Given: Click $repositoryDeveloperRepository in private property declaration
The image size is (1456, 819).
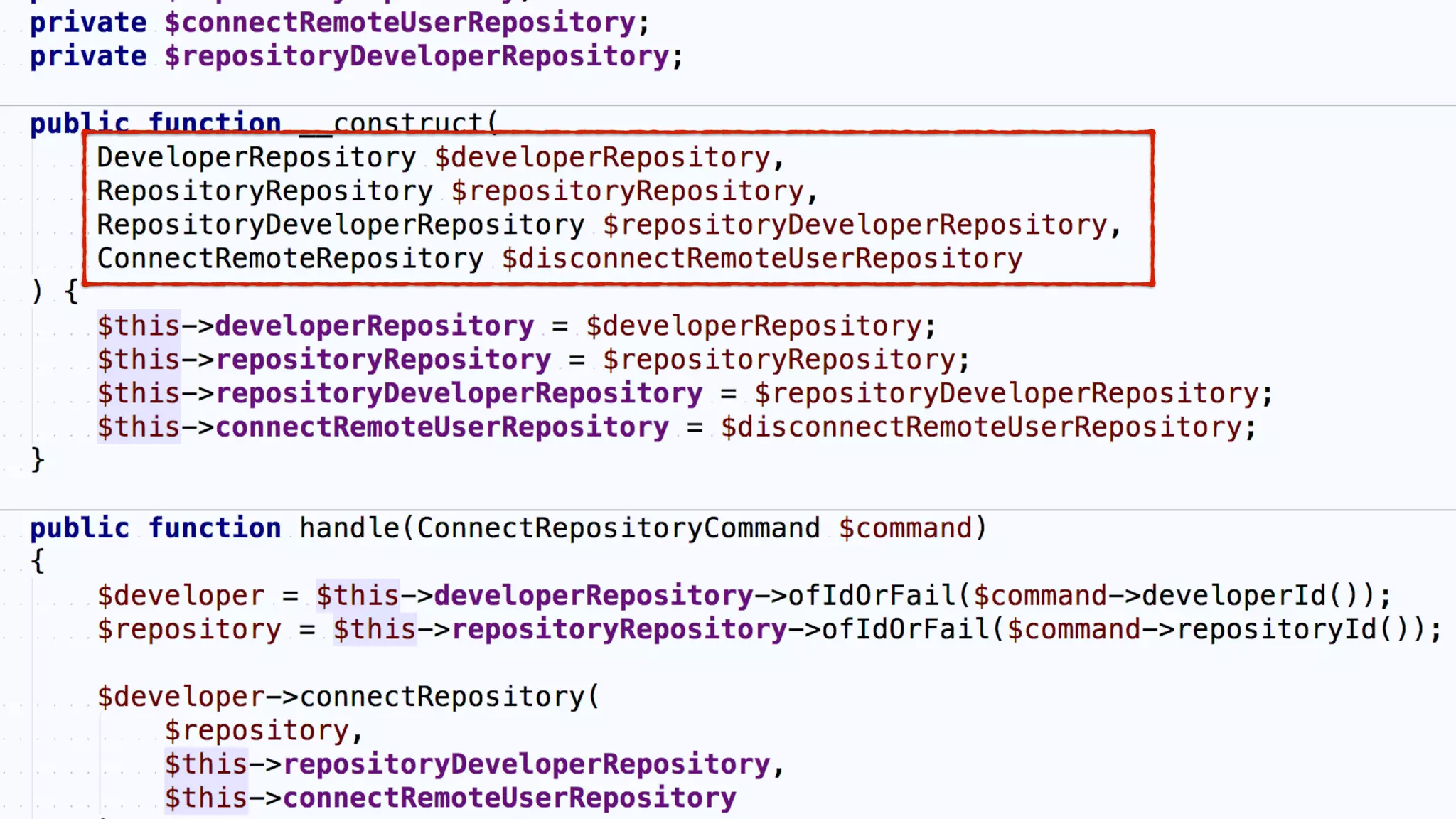Looking at the screenshot, I should click(417, 56).
